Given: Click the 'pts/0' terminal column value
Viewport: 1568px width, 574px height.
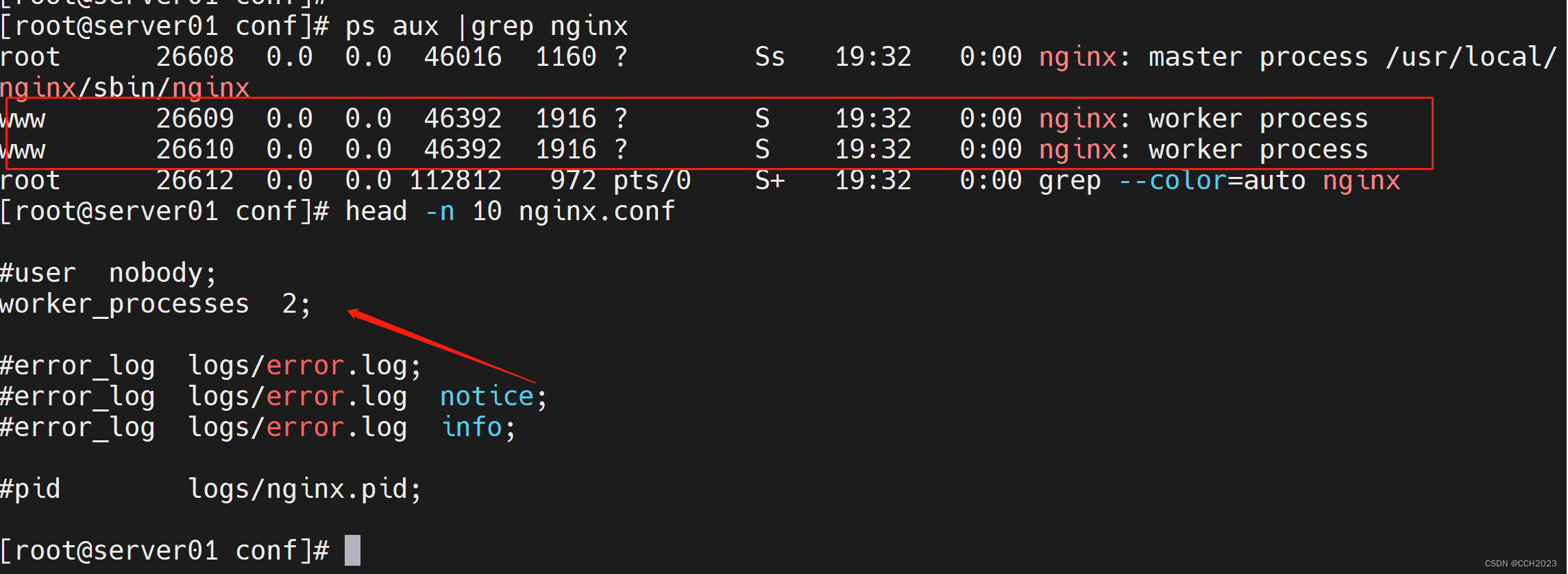Looking at the screenshot, I should pyautogui.click(x=652, y=180).
